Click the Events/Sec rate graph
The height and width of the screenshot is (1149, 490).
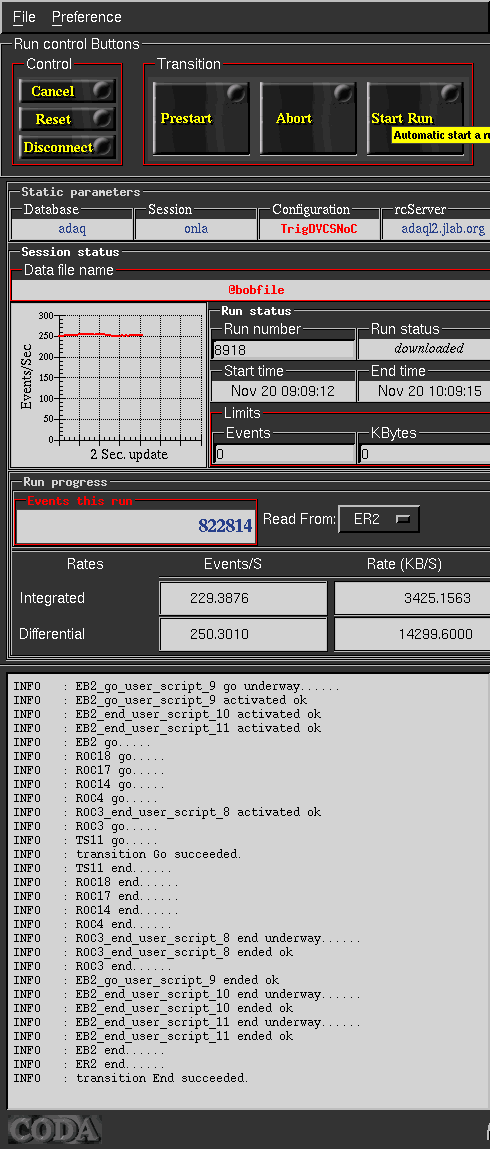point(109,385)
